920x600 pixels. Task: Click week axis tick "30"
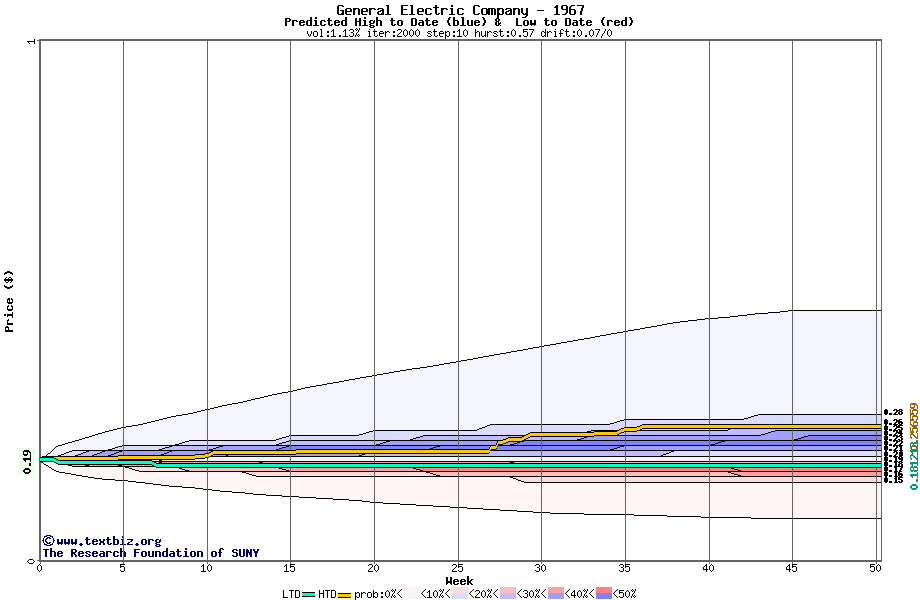[540, 568]
